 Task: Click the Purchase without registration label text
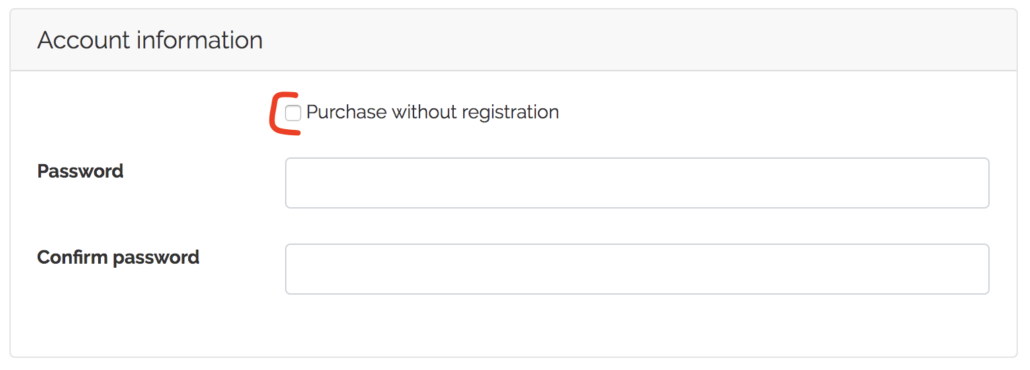click(x=432, y=112)
